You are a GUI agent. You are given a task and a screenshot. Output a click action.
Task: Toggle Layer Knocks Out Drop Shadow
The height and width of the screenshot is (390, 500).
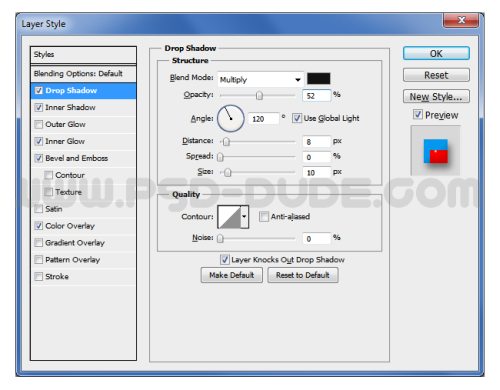tap(224, 260)
